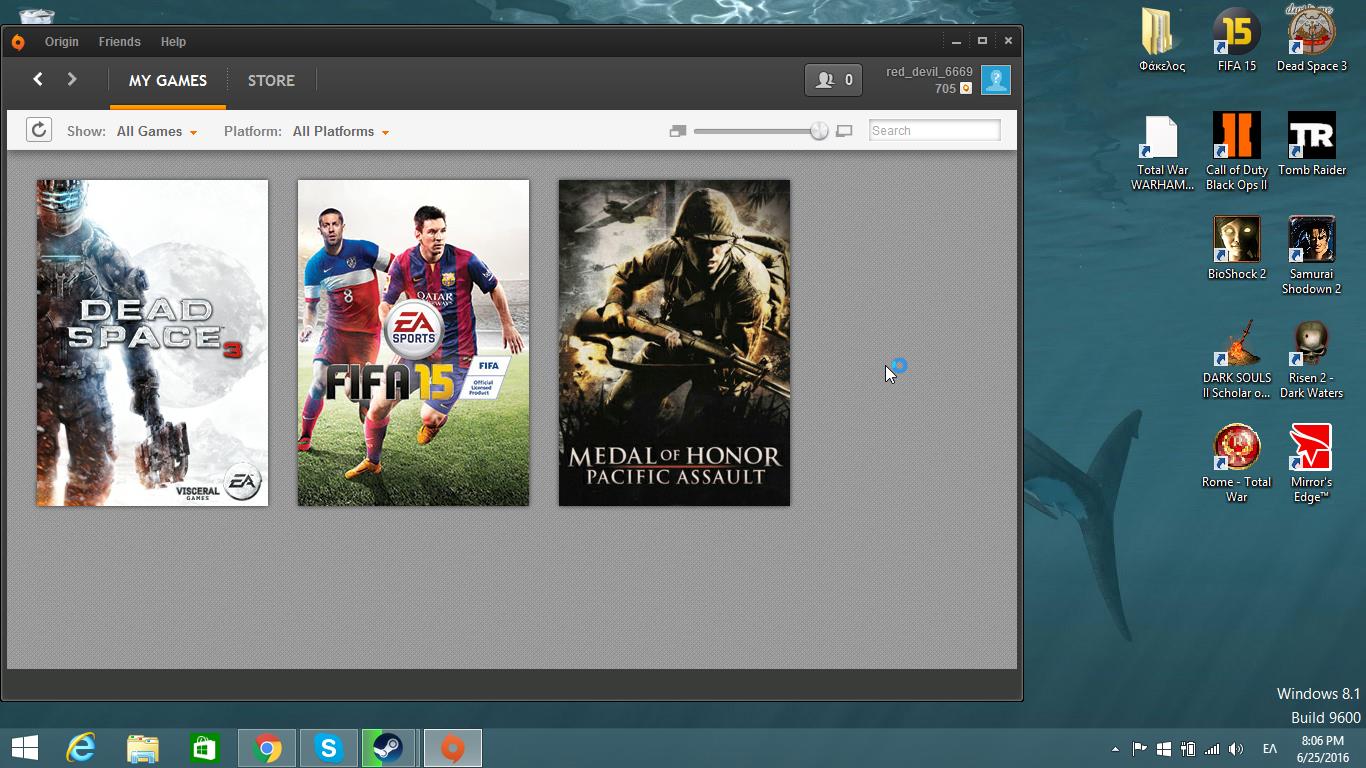Select the Samurai Shodown 2 shortcut
Screen dimensions: 1366x768
click(x=1312, y=256)
